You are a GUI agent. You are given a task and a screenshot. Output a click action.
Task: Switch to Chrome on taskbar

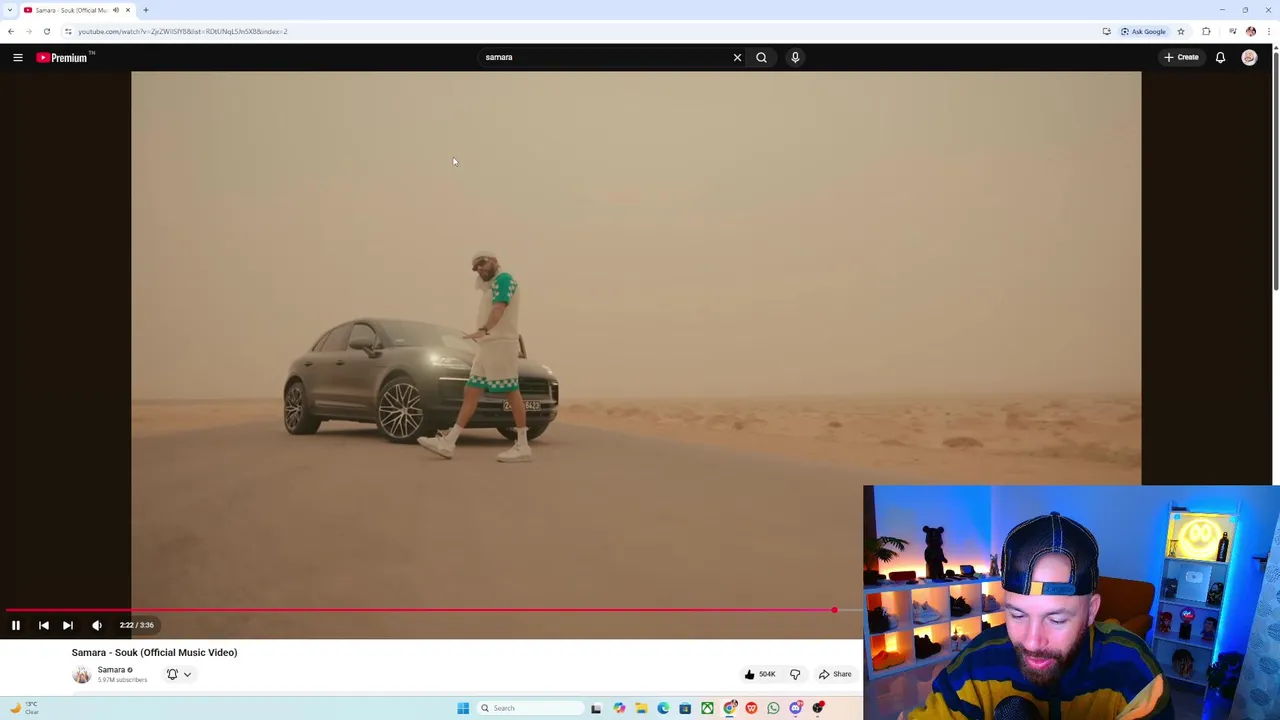click(730, 708)
